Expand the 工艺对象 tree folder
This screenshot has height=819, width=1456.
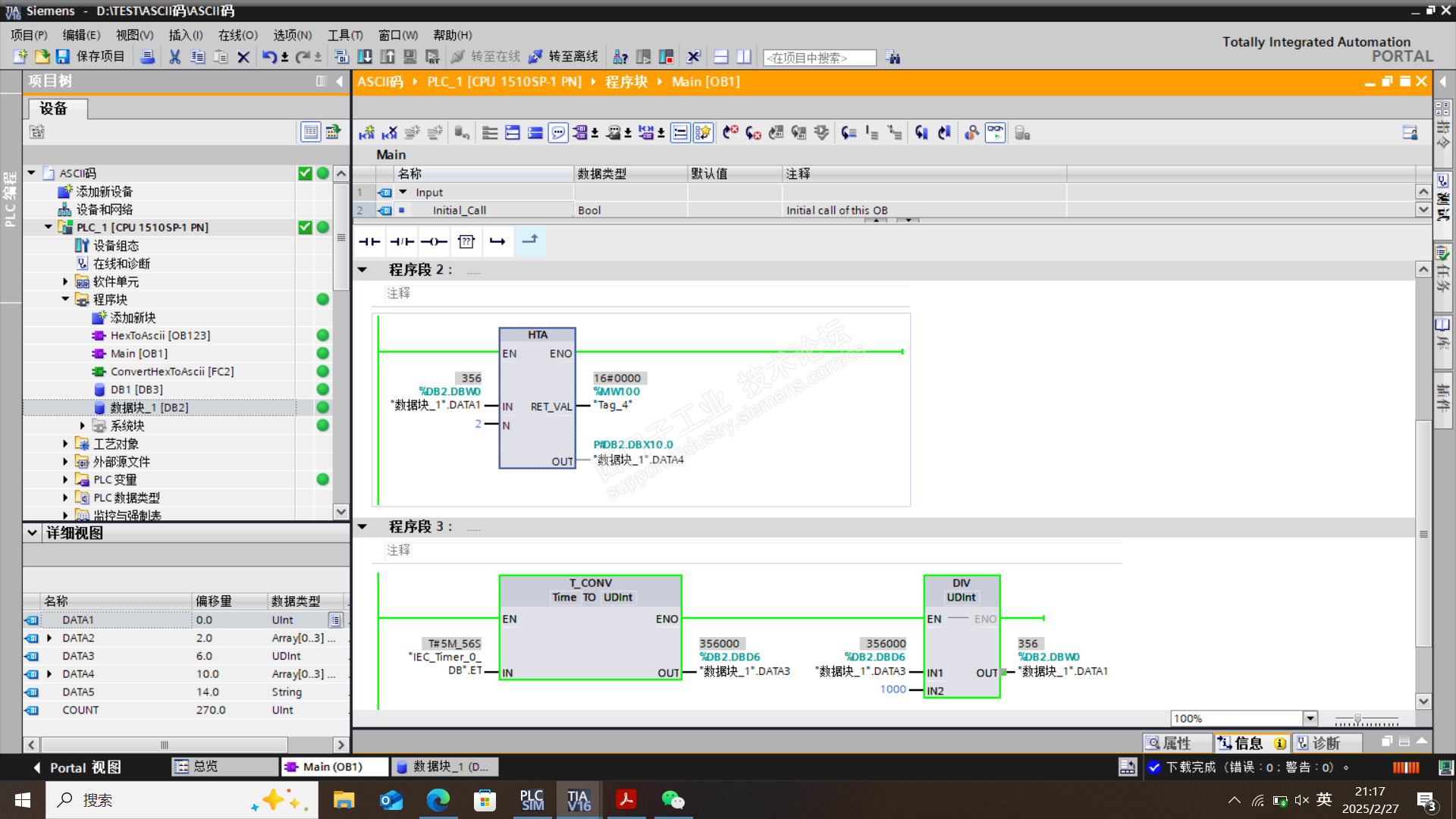[65, 444]
